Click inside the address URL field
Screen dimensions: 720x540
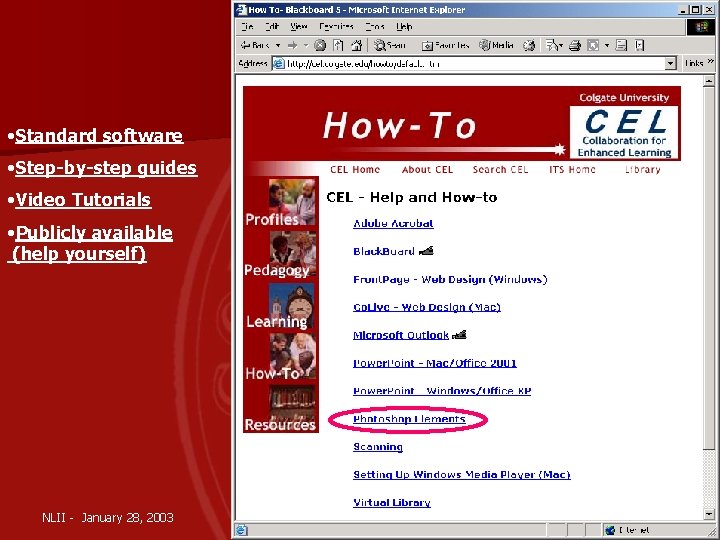click(x=474, y=63)
